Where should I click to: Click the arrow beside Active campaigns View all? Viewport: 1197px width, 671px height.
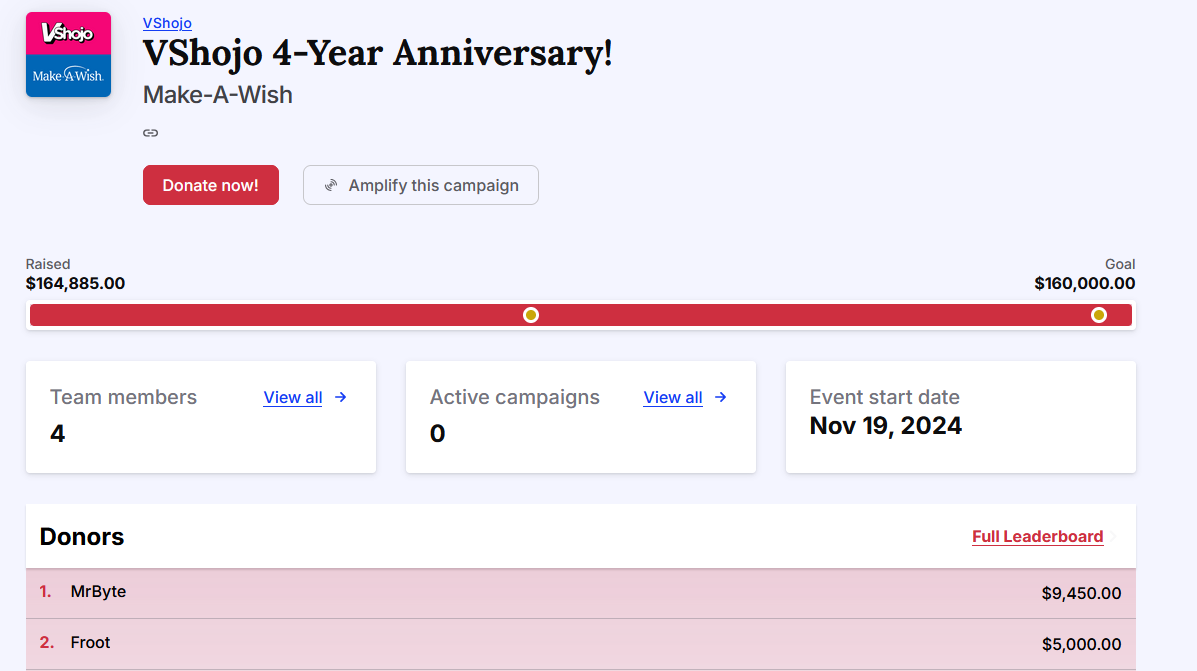pos(721,397)
